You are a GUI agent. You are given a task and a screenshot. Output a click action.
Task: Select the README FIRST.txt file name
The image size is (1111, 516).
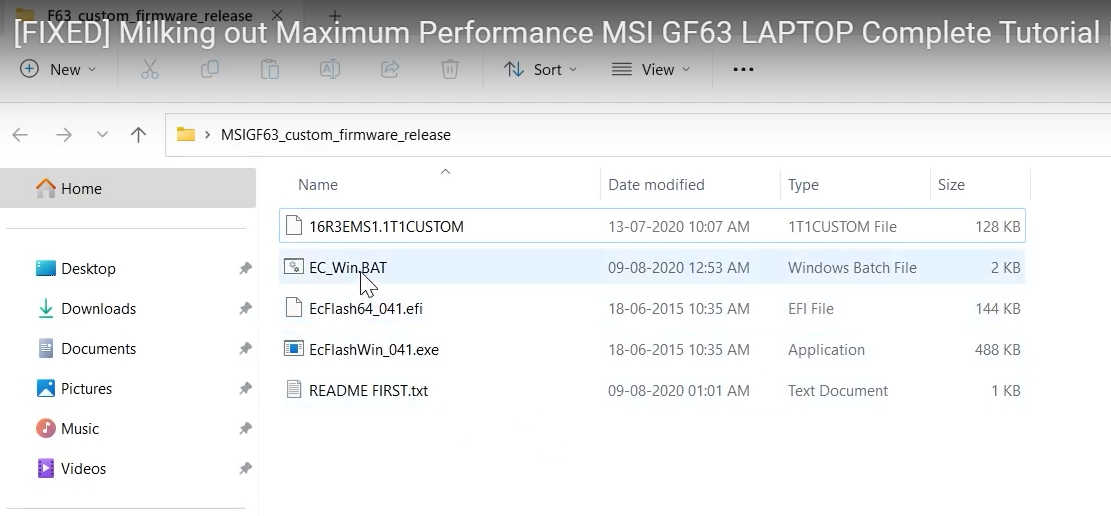(368, 391)
